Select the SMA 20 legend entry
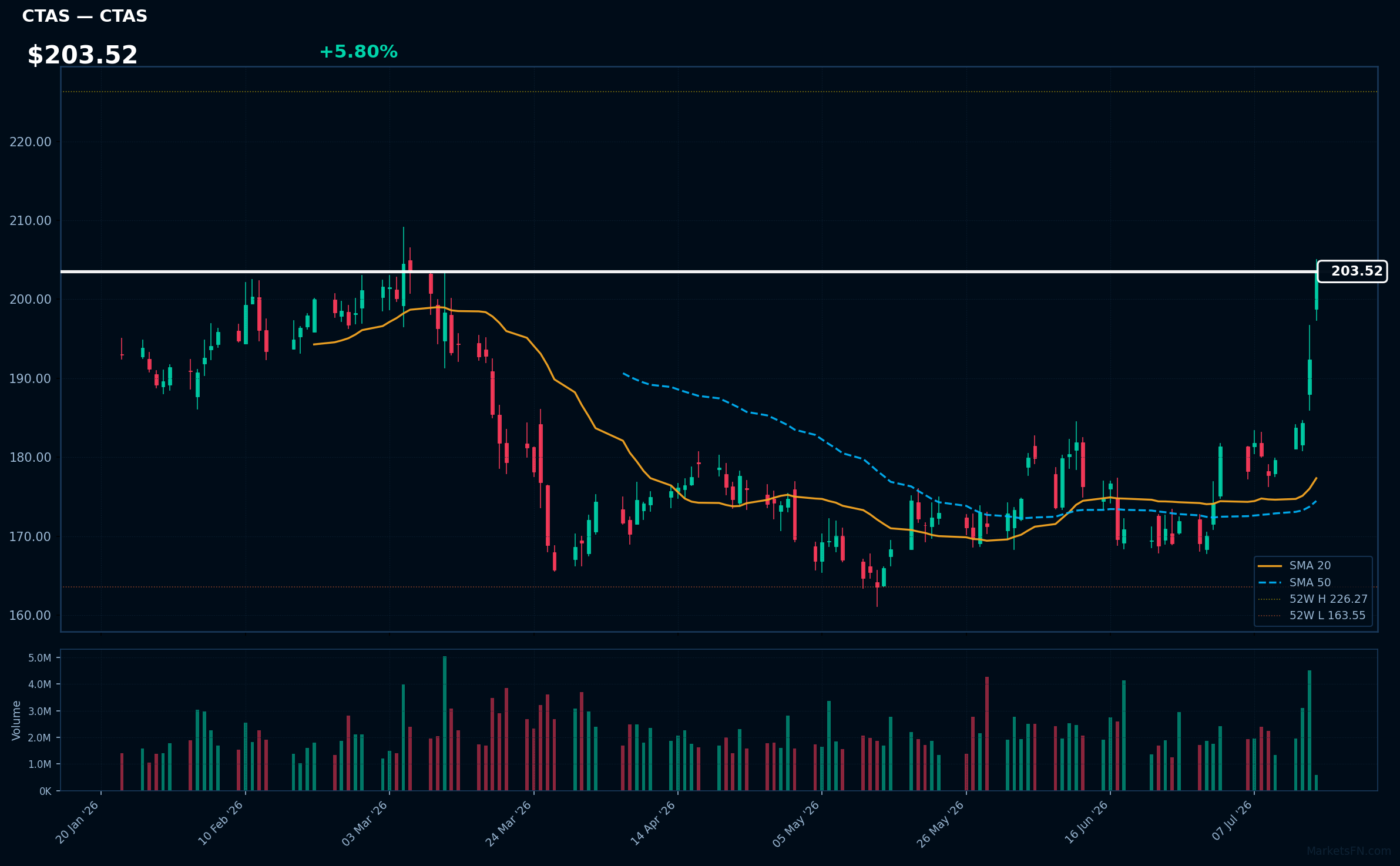This screenshot has height=866, width=1400. coord(1294,566)
